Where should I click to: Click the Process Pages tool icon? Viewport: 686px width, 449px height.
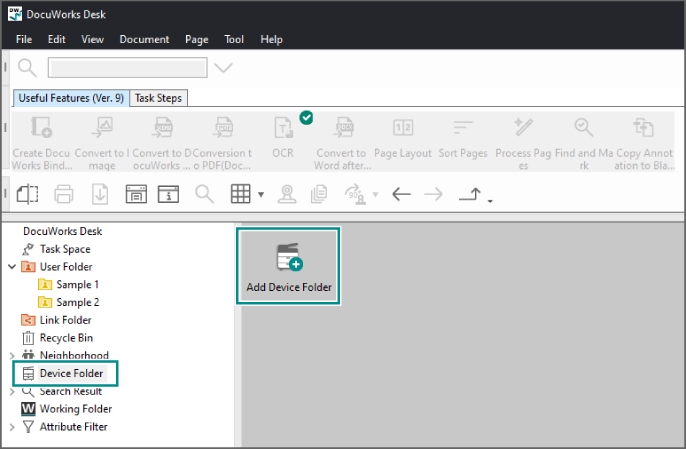pyautogui.click(x=524, y=128)
